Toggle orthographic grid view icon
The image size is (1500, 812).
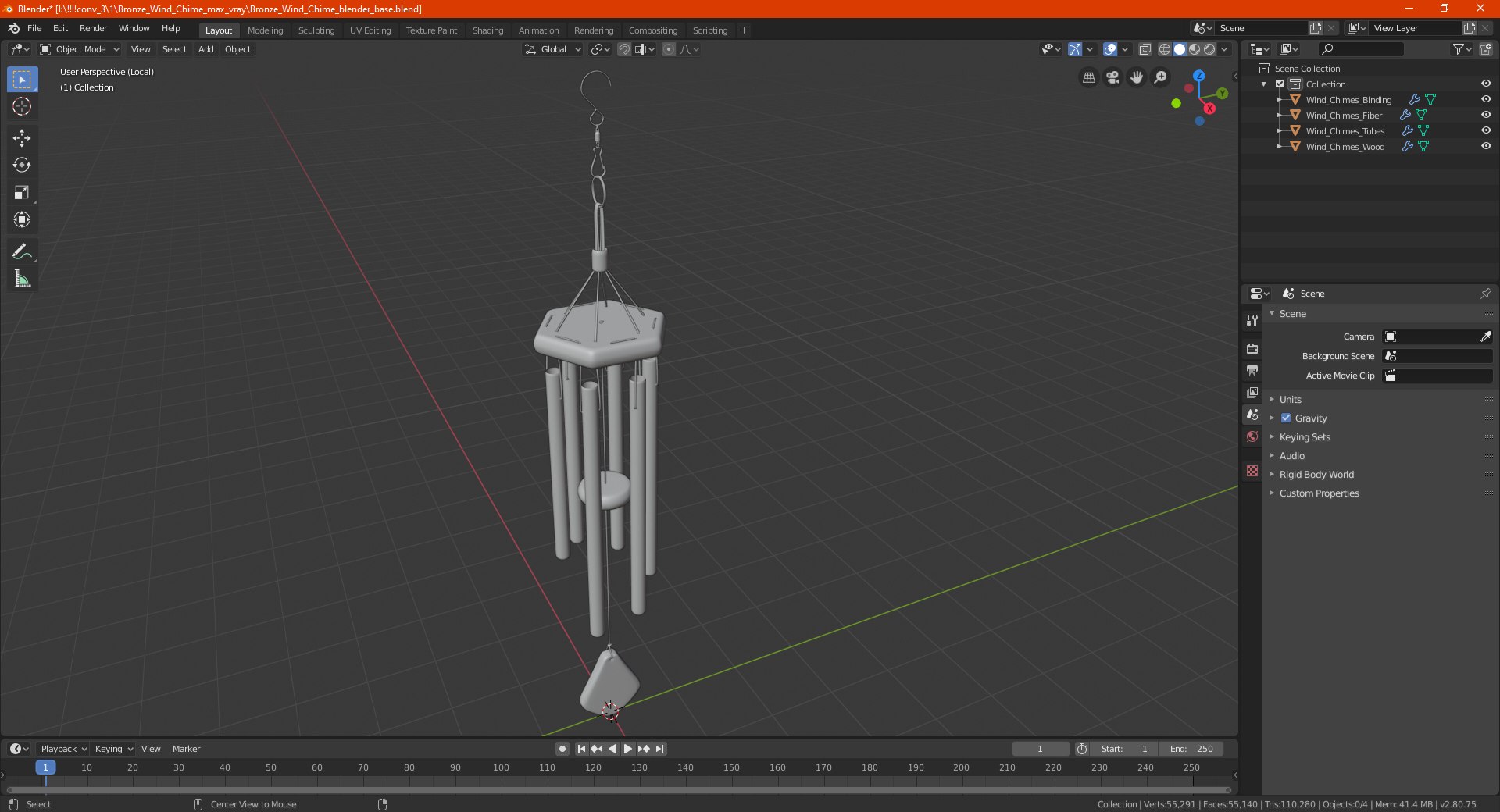click(1088, 77)
